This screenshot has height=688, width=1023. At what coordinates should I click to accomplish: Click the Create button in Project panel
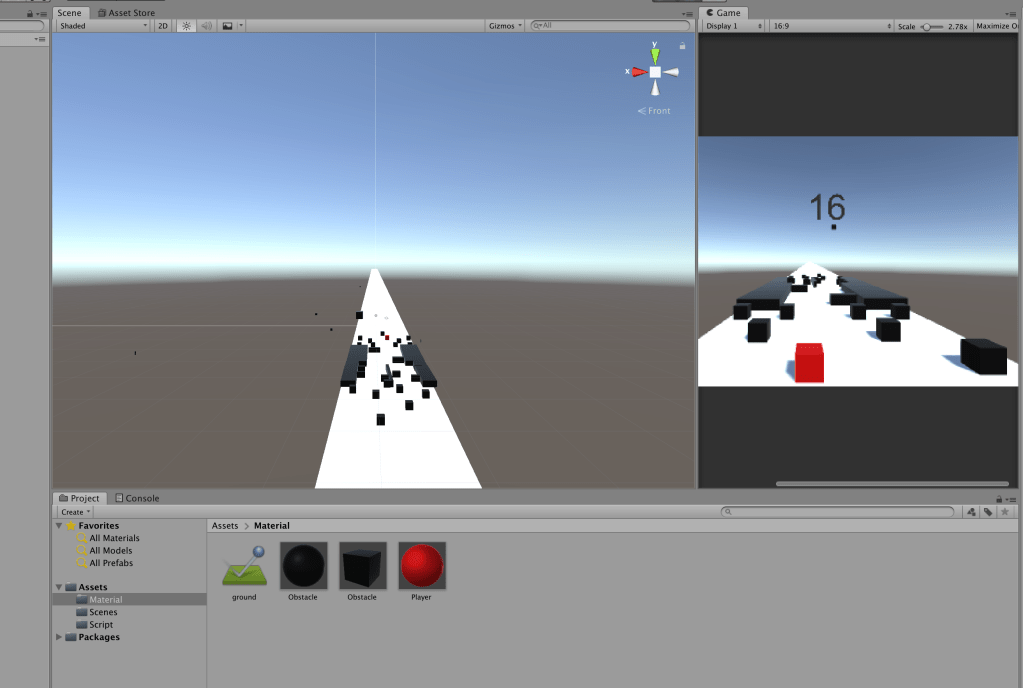tap(75, 512)
